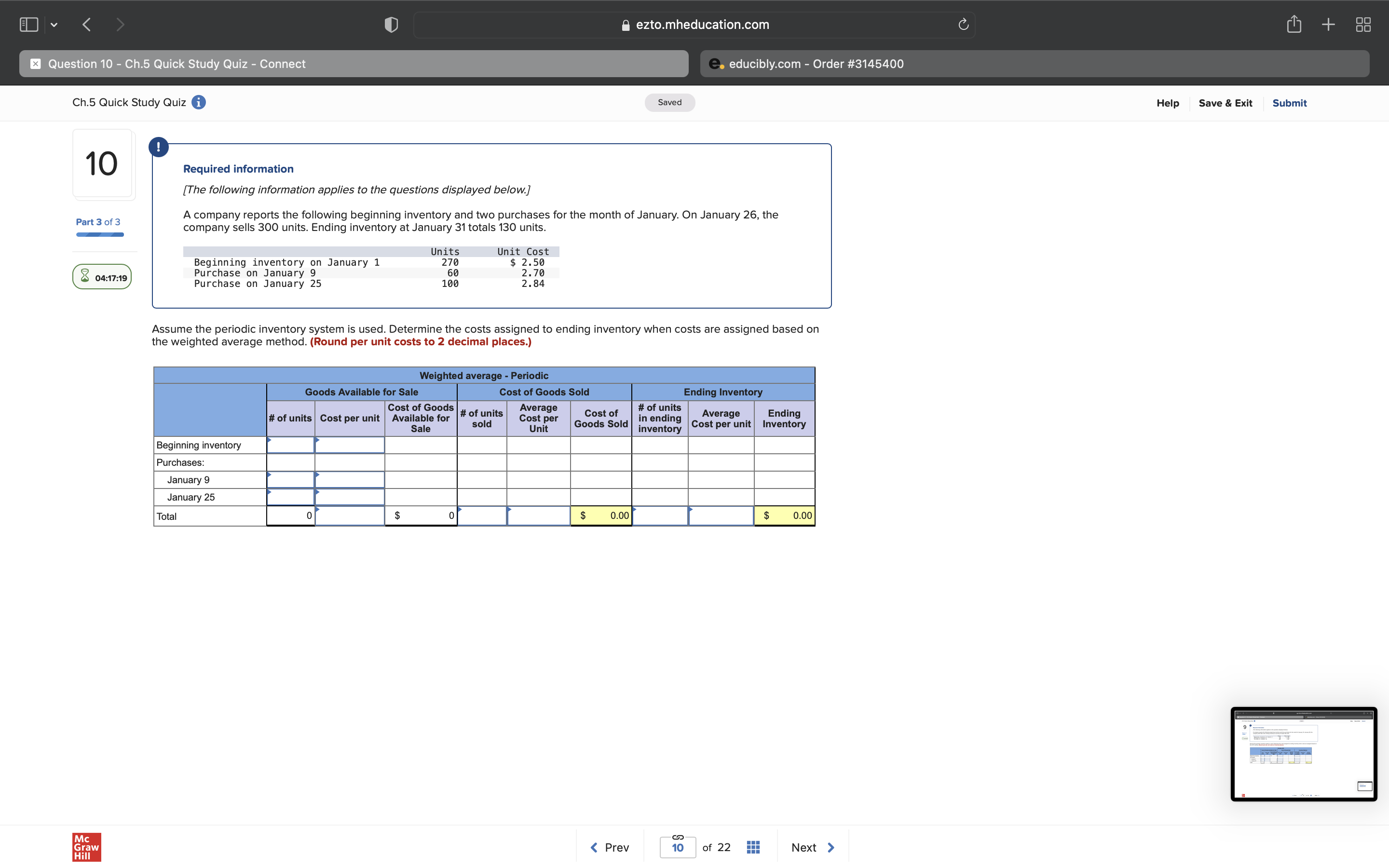Select the January 25 cost per unit cell
The height and width of the screenshot is (868, 1389).
pos(350,497)
